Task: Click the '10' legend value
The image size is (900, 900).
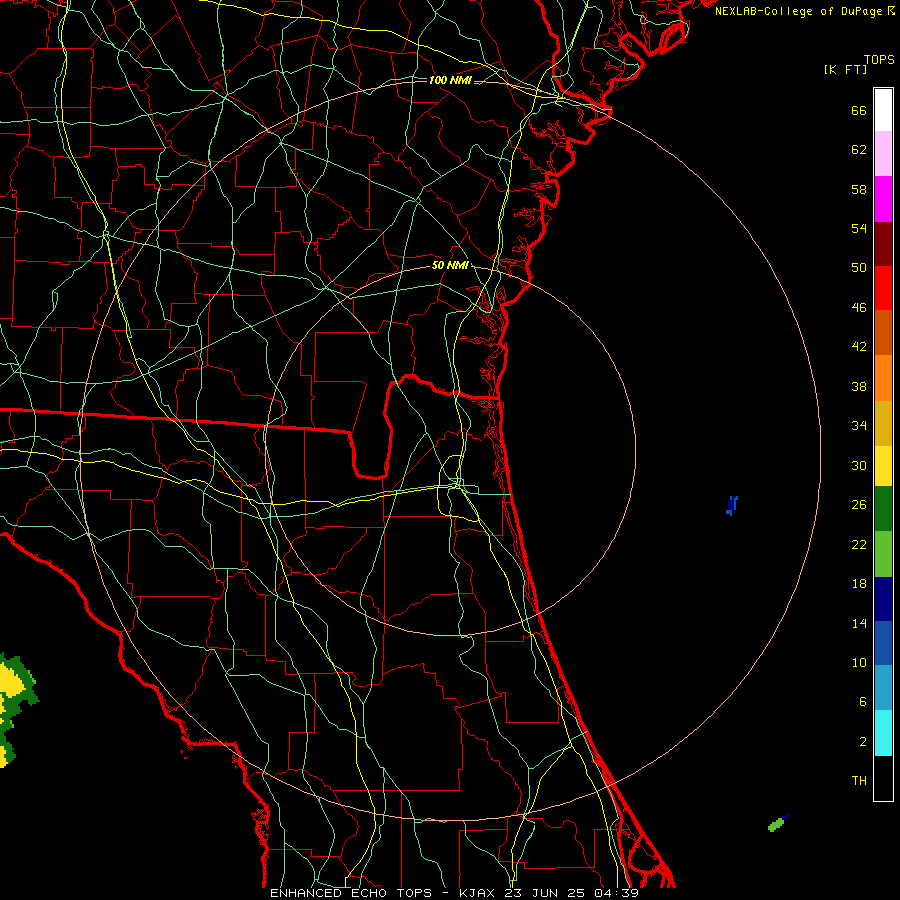Action: pyautogui.click(x=859, y=663)
